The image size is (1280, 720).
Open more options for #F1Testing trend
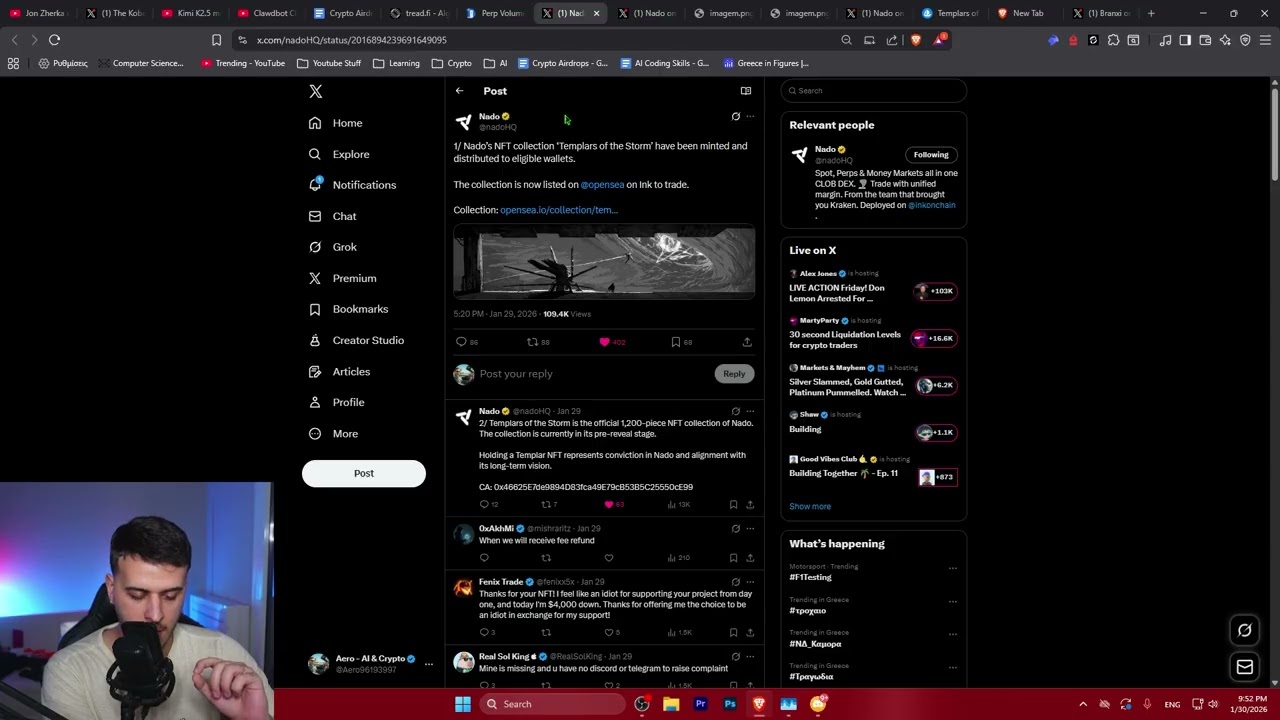[953, 568]
